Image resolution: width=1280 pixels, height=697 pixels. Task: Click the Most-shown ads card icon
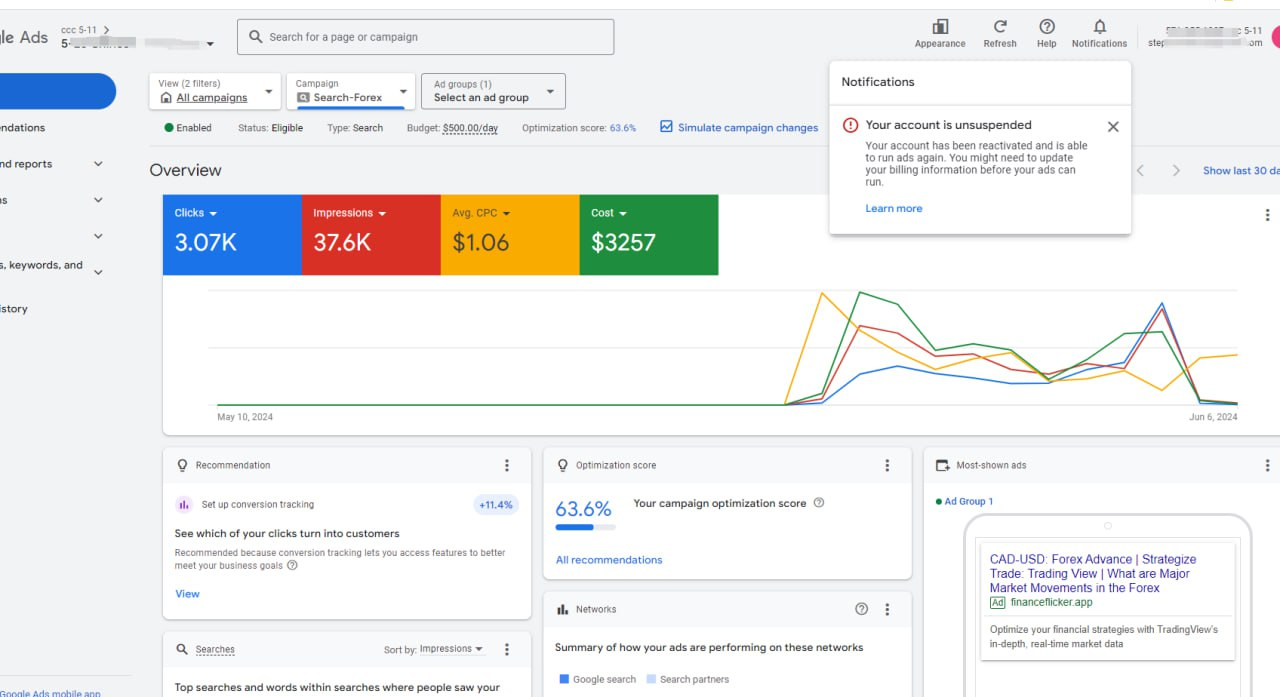point(942,466)
